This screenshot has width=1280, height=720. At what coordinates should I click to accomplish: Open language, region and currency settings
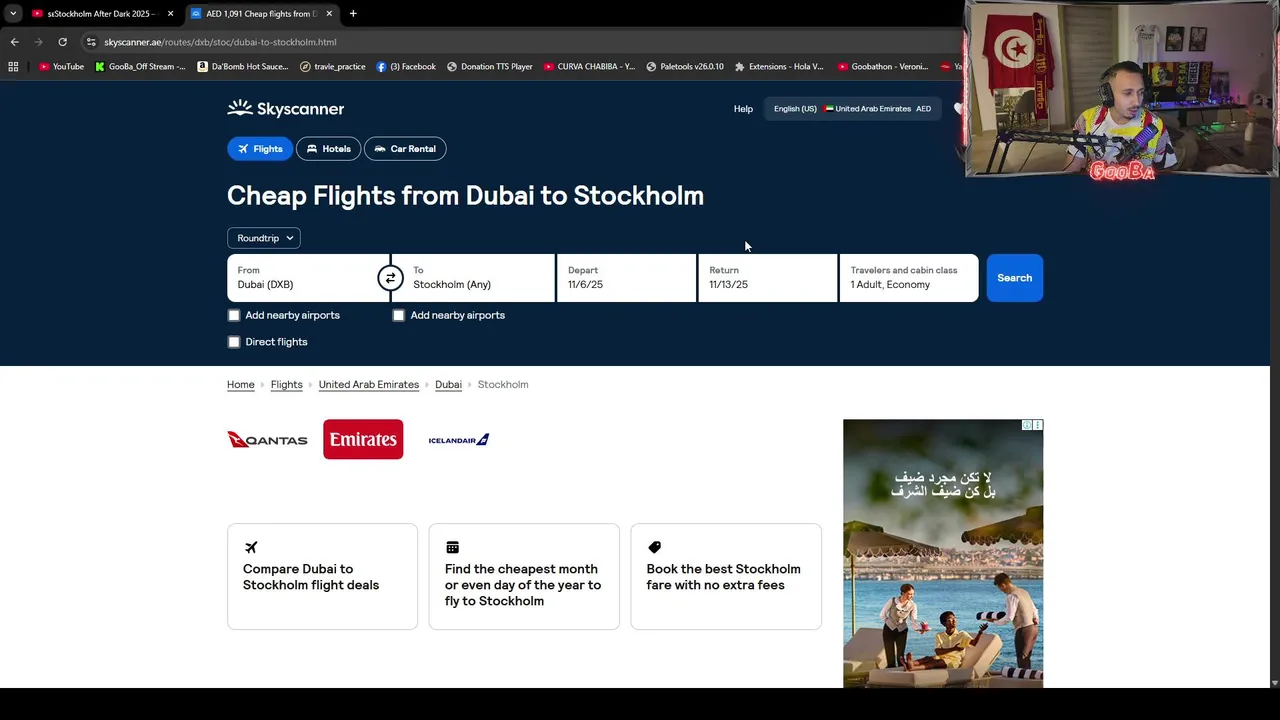(x=852, y=109)
